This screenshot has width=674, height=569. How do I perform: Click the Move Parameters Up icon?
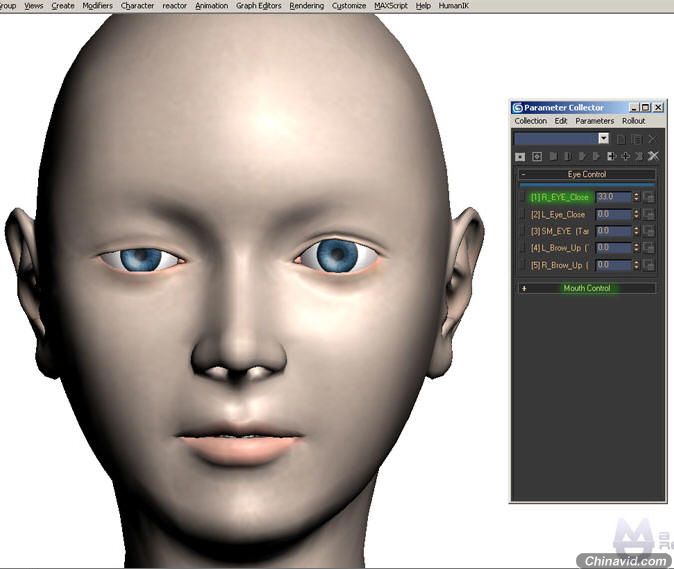coord(597,156)
